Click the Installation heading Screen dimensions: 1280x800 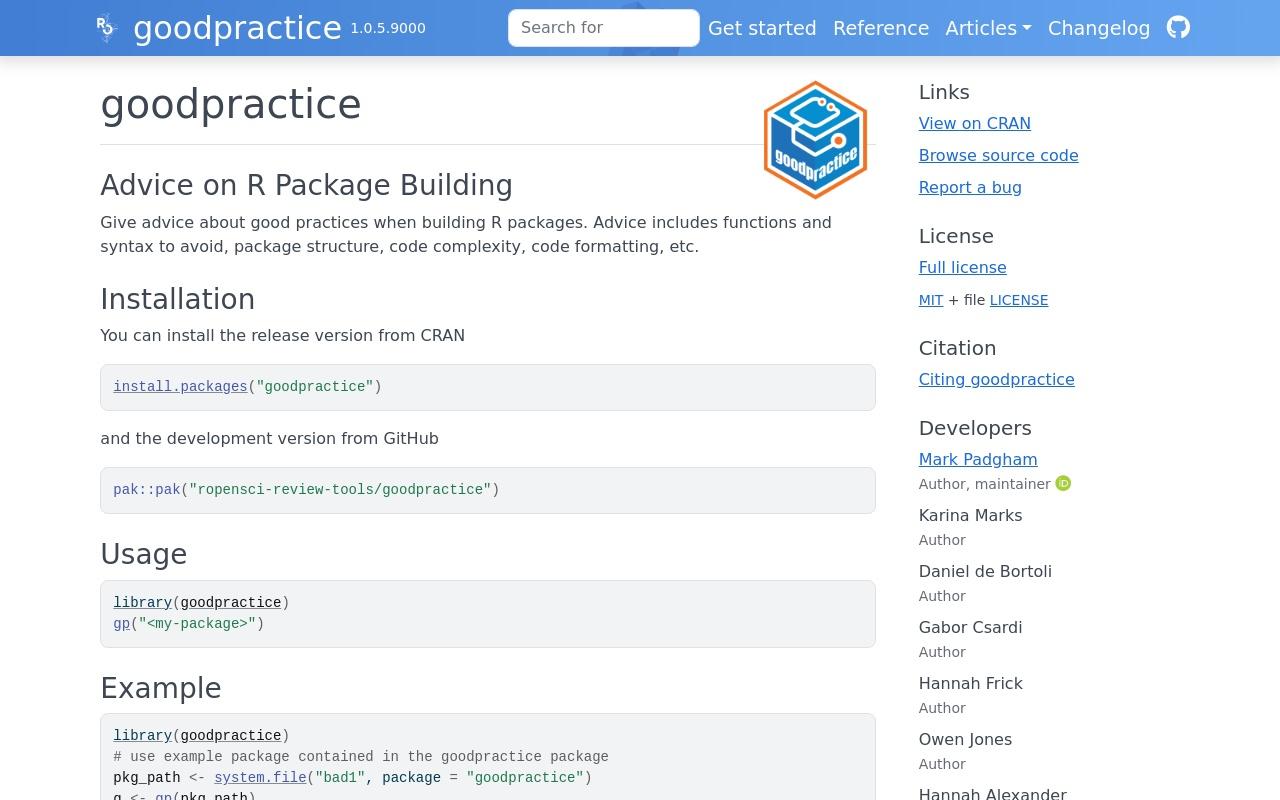tap(177, 299)
